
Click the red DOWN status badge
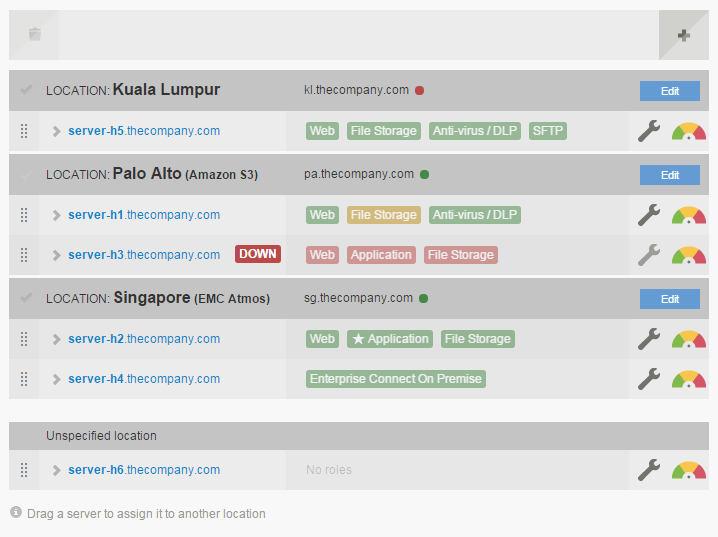pyautogui.click(x=257, y=254)
